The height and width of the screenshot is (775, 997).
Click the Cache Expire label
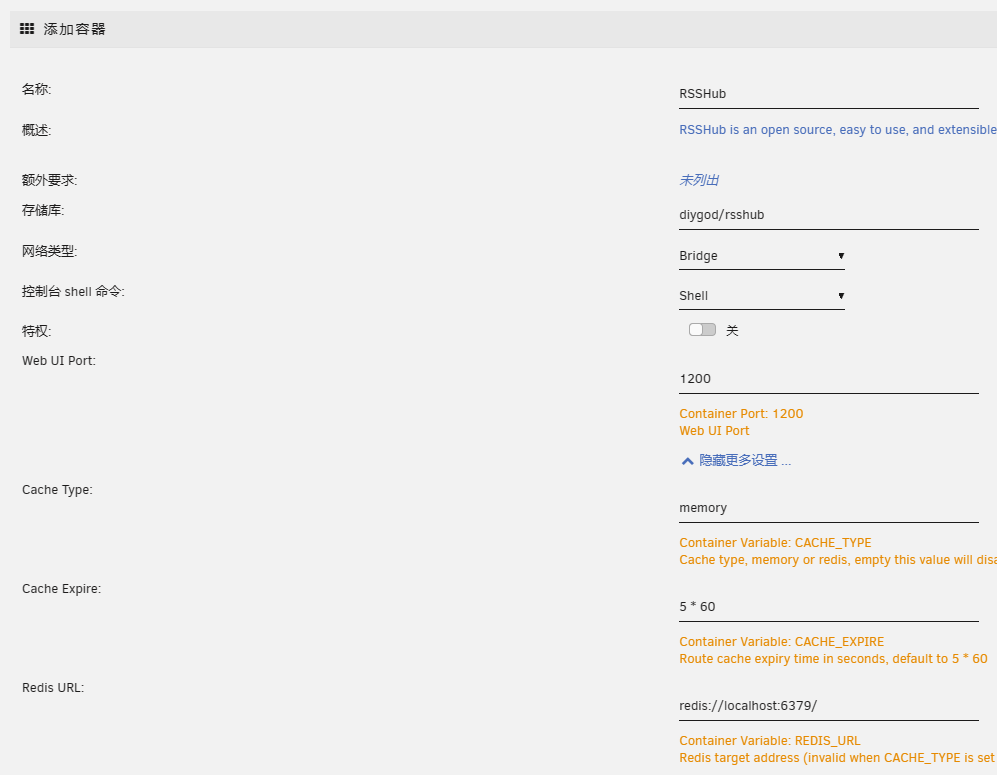[62, 589]
